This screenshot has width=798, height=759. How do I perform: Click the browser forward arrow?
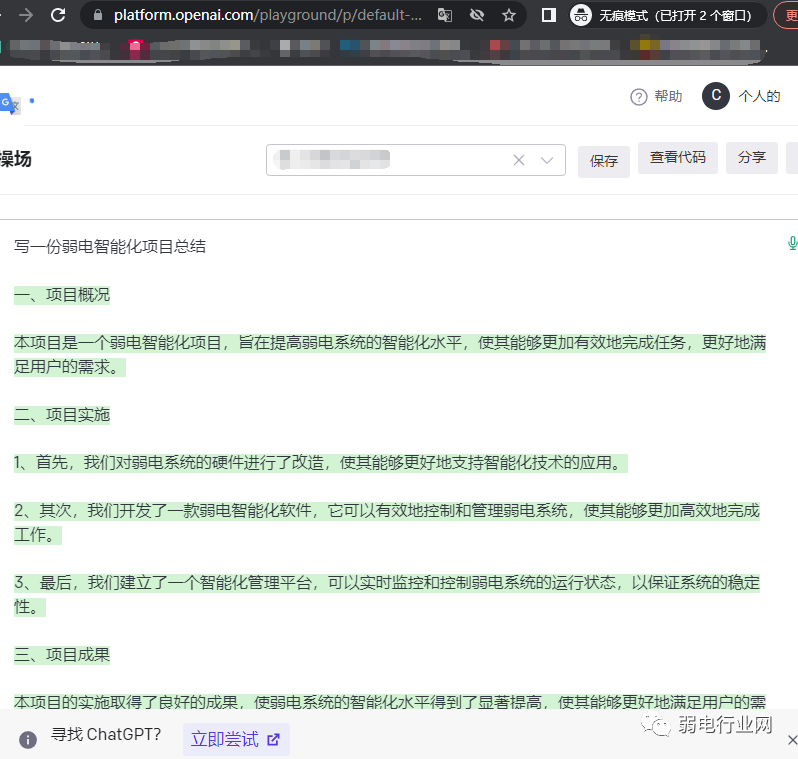click(x=25, y=15)
